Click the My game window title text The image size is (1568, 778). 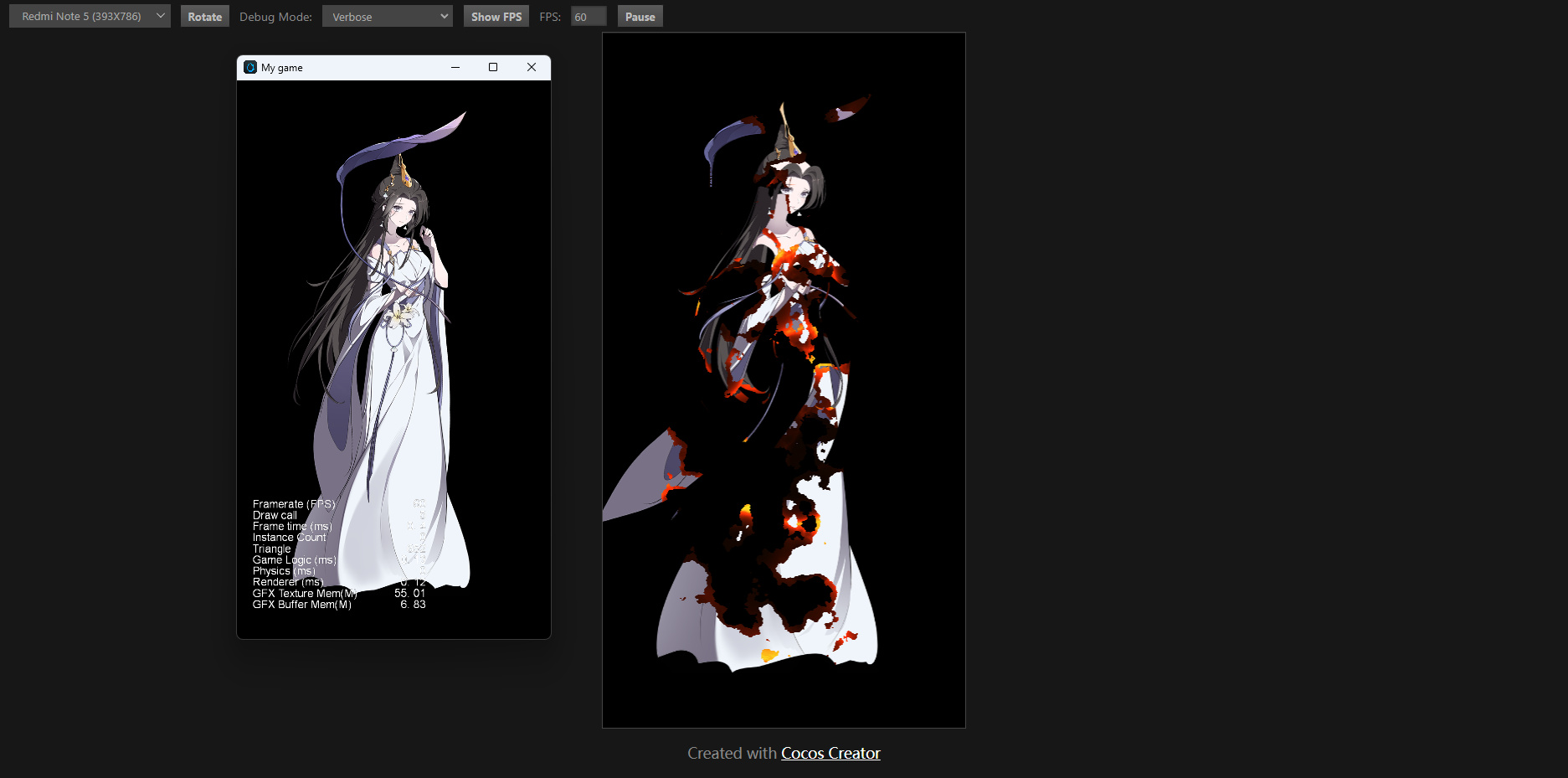tap(282, 68)
